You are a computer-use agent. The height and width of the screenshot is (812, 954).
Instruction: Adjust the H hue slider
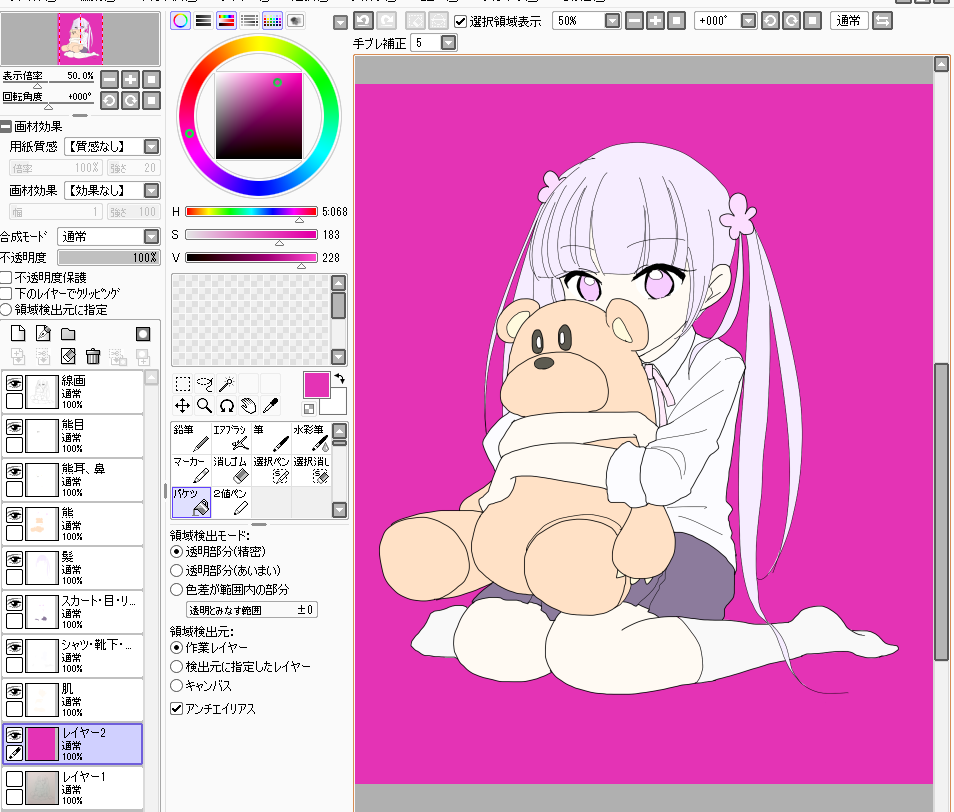tap(251, 212)
